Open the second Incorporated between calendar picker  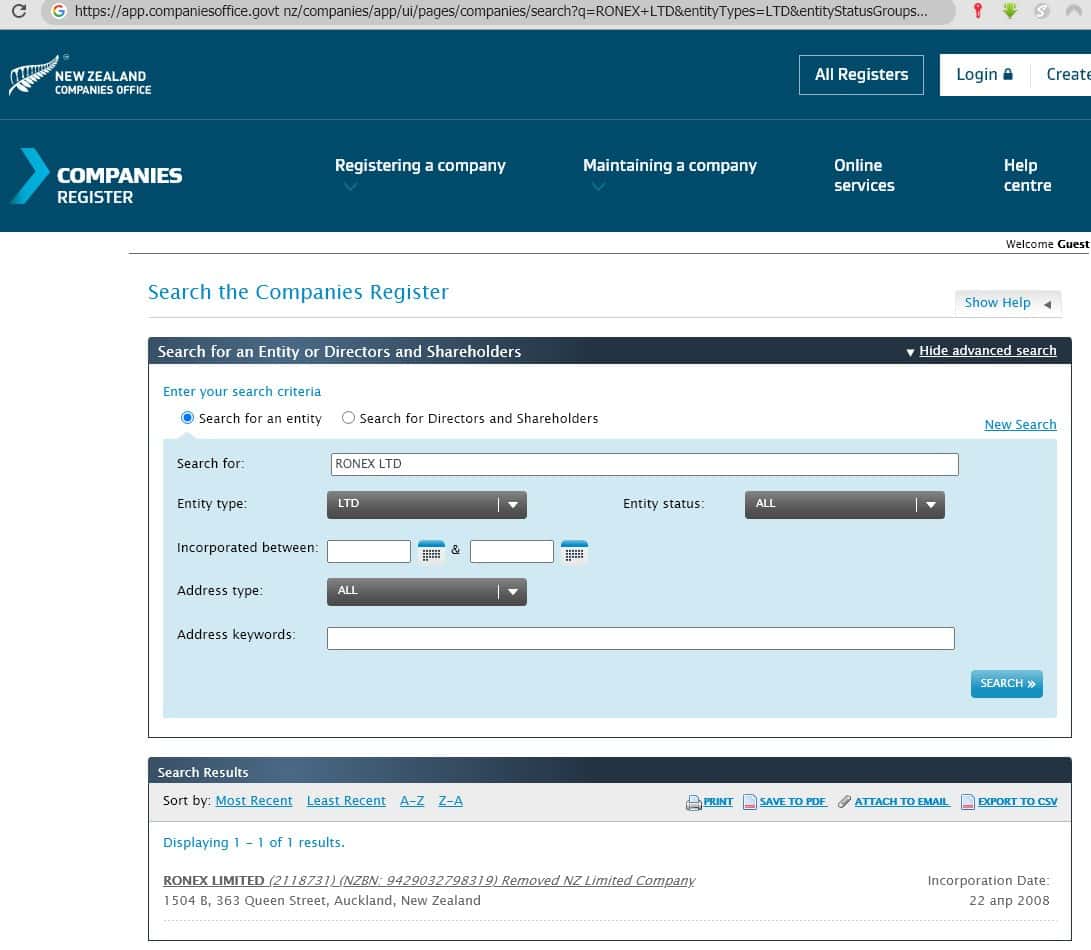[x=574, y=552]
